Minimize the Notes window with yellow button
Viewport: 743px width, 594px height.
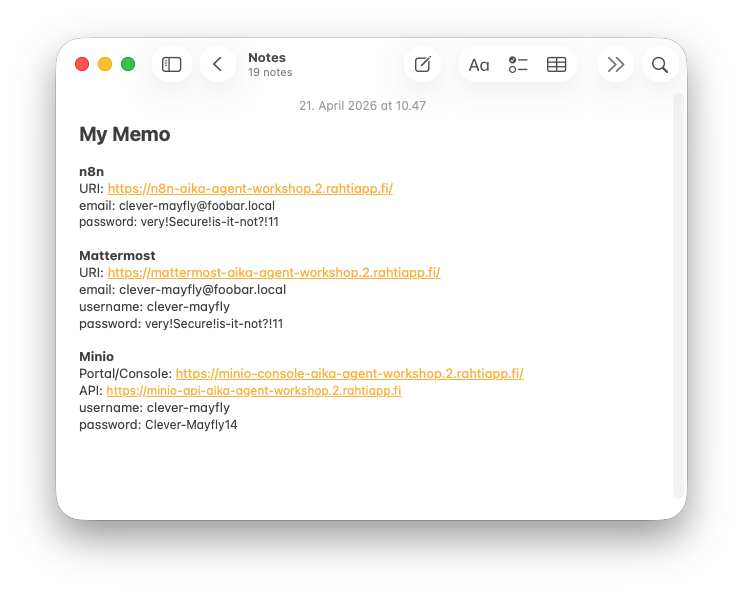pyautogui.click(x=105, y=64)
